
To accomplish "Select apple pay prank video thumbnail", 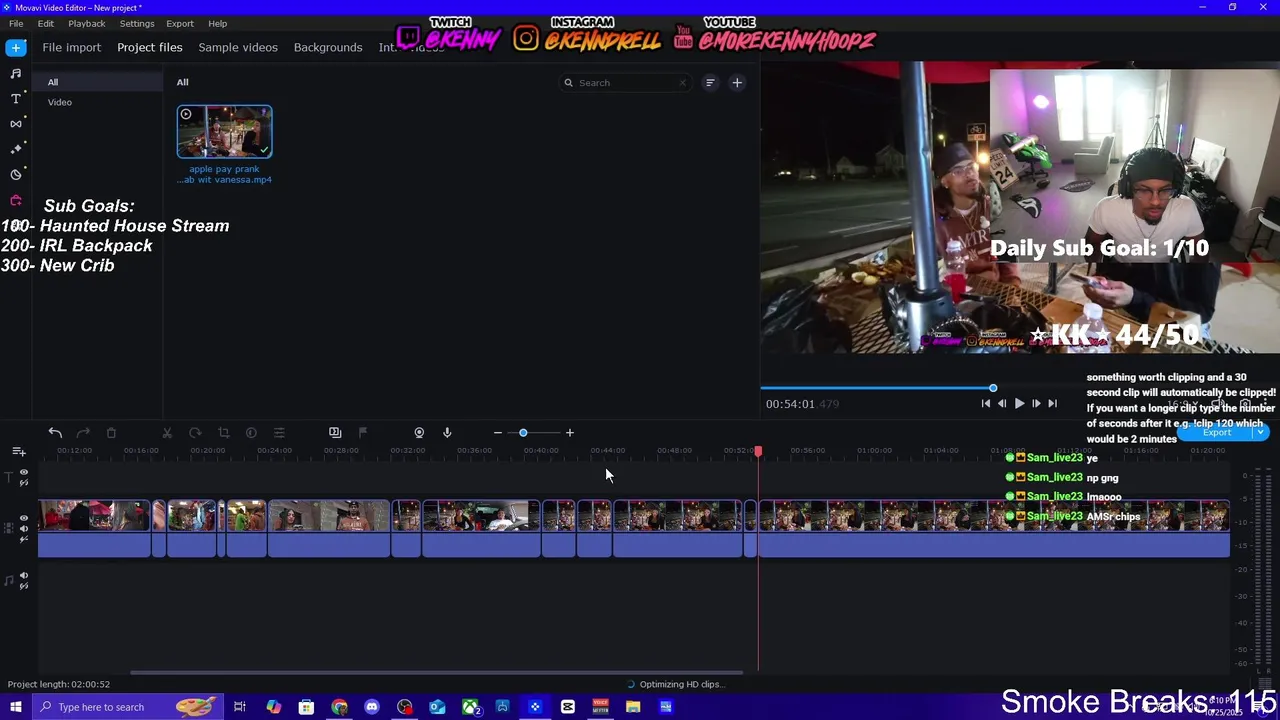I will pyautogui.click(x=225, y=132).
